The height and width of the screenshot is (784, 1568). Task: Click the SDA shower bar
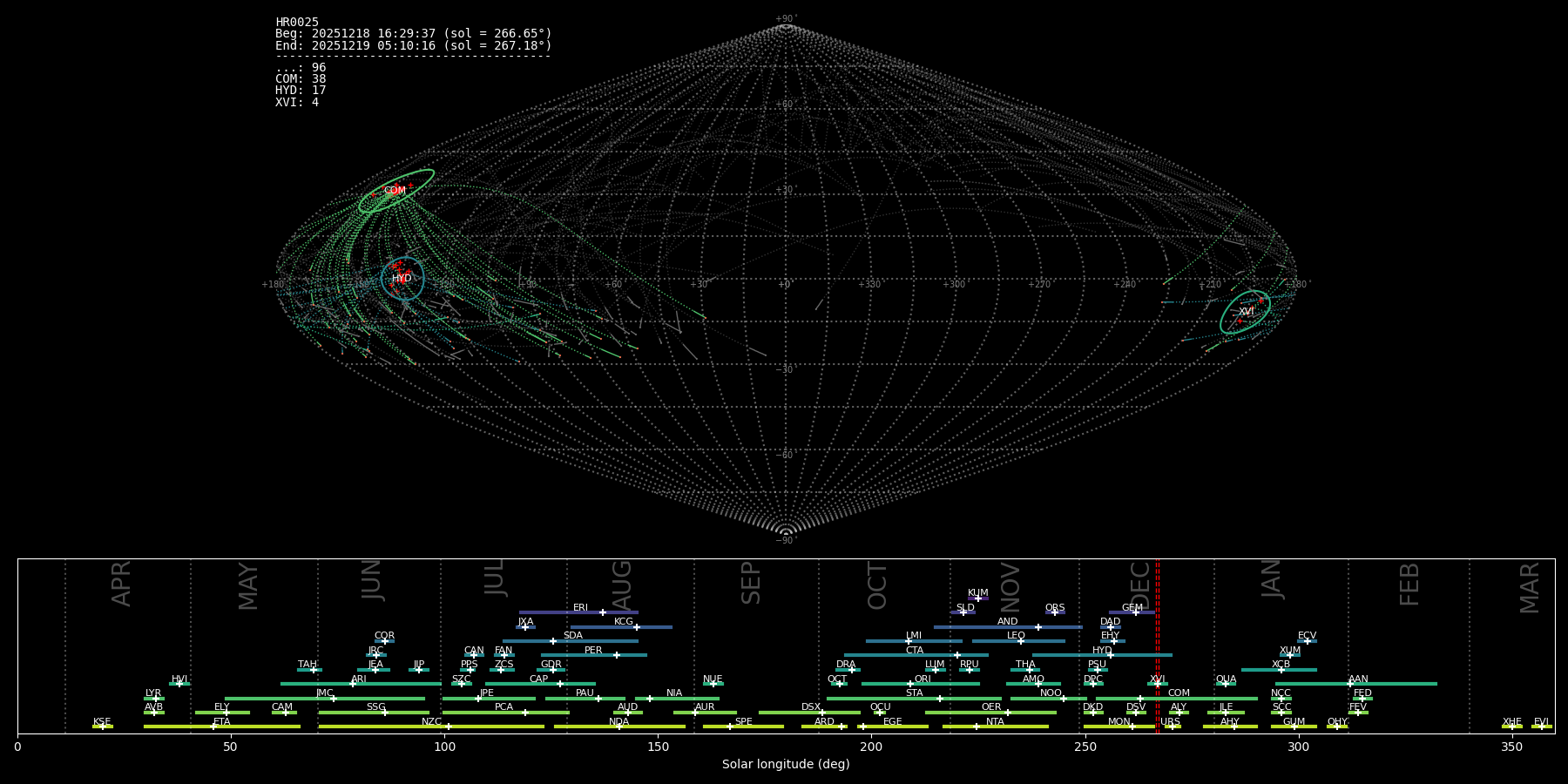coord(570,641)
